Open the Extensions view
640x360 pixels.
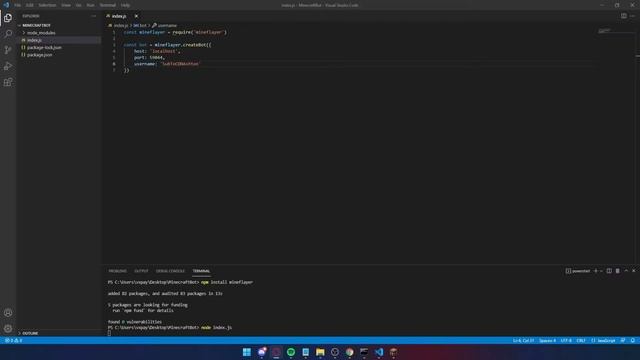click(8, 82)
